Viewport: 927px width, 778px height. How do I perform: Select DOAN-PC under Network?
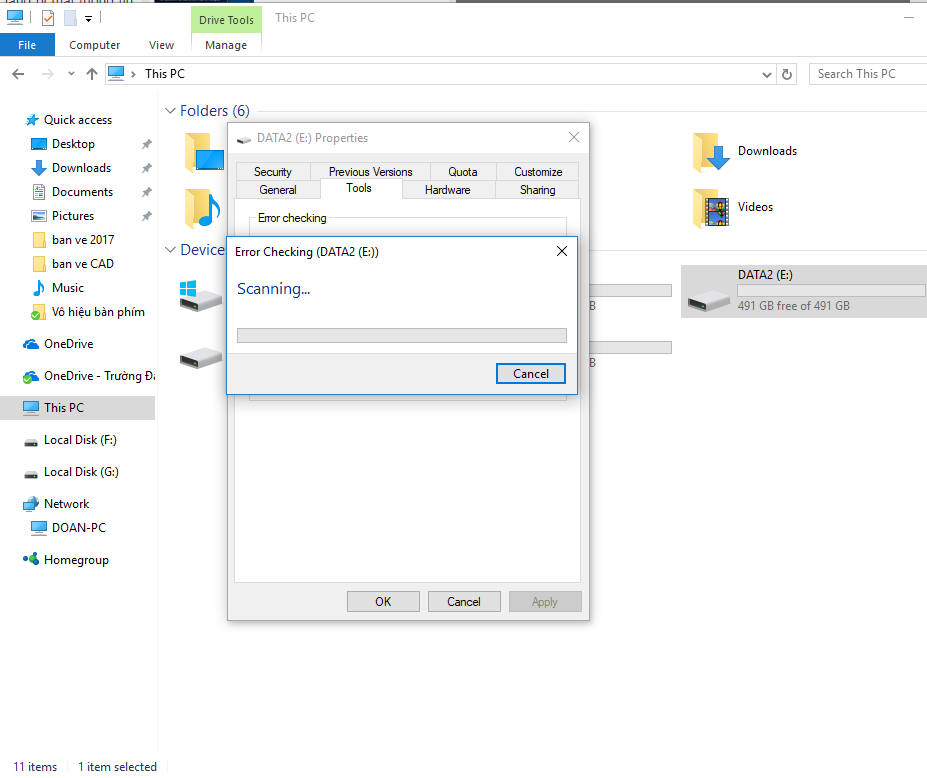pos(79,528)
